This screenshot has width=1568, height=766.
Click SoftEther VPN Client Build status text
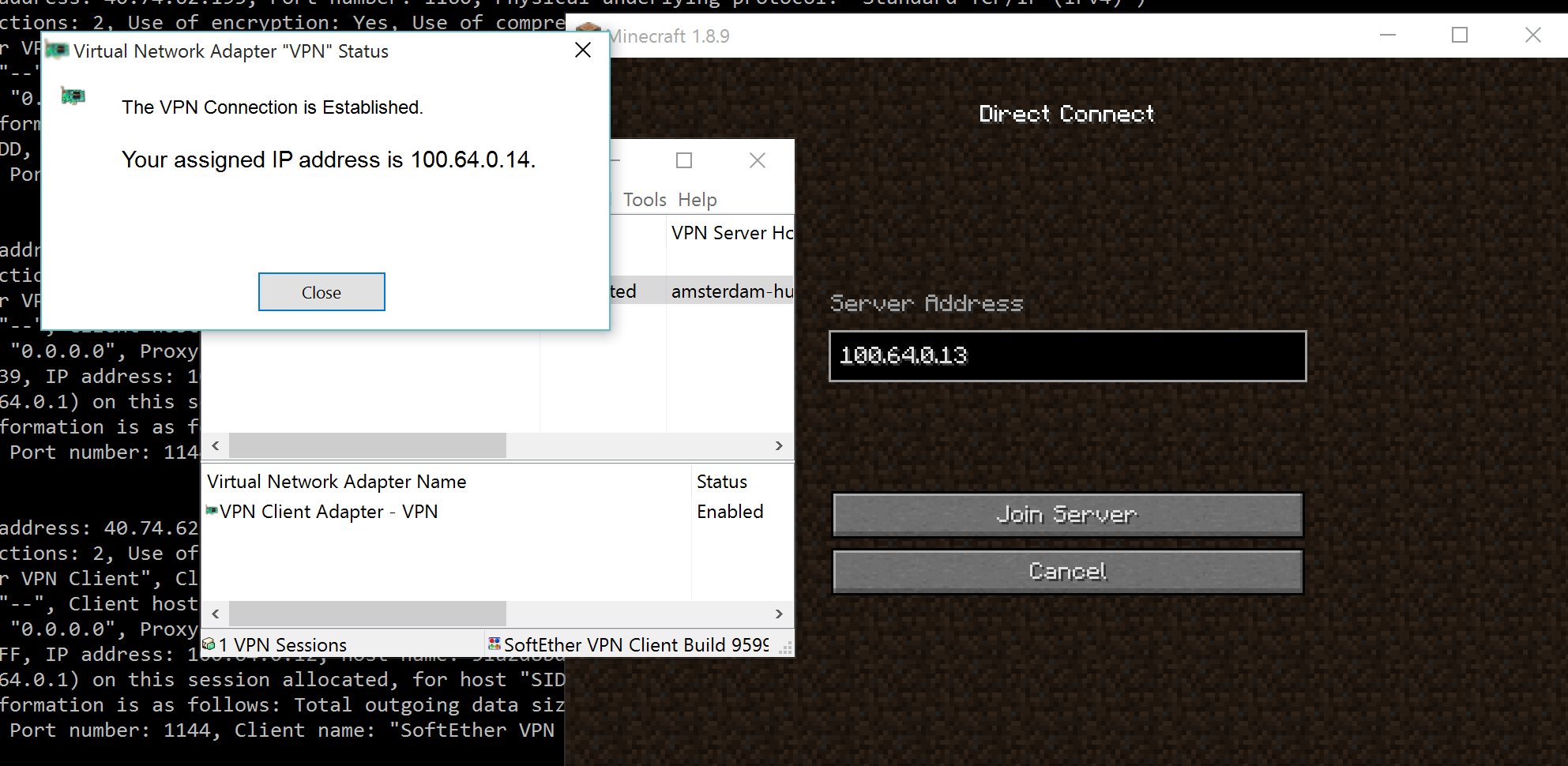[x=637, y=645]
